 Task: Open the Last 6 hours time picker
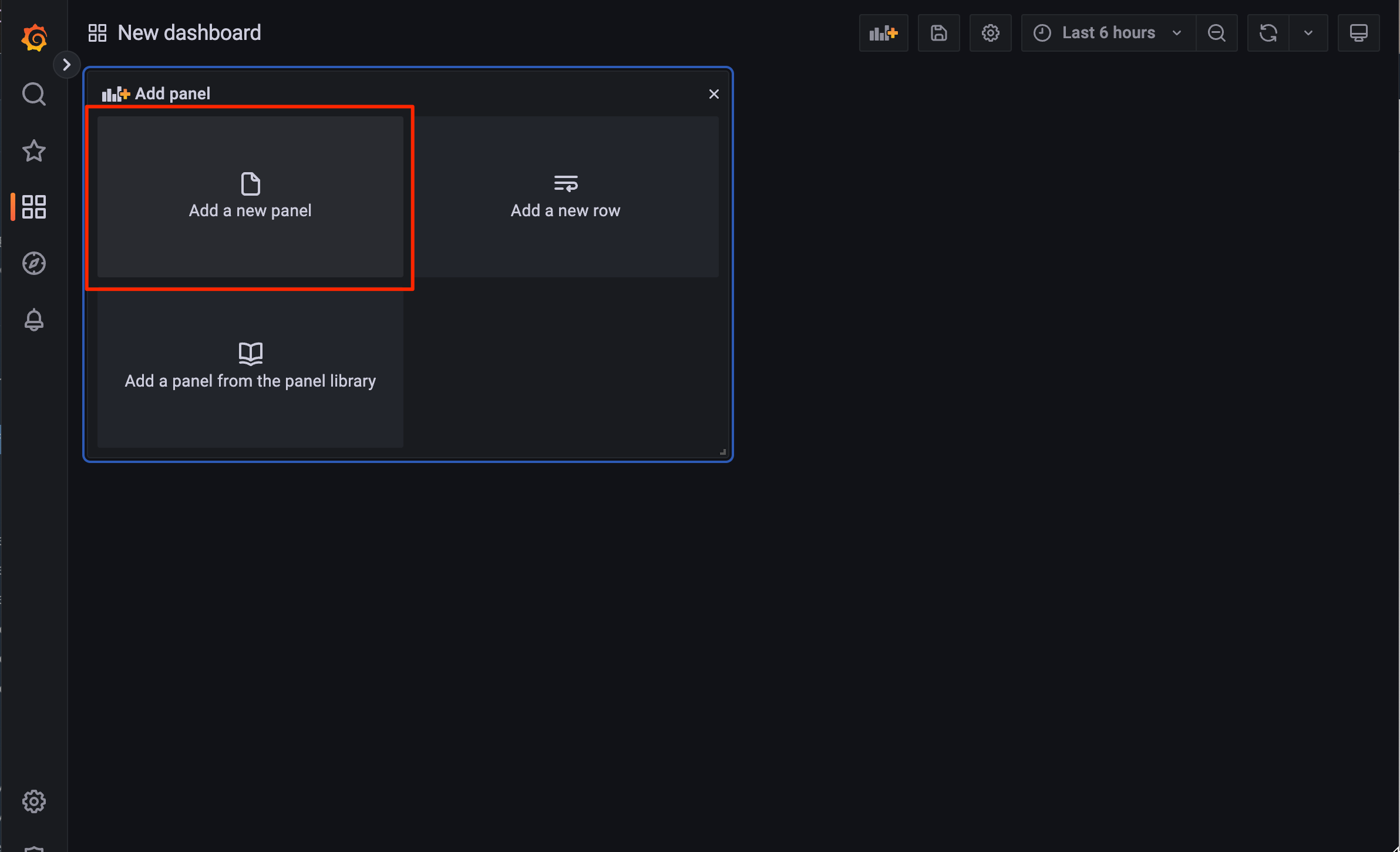pos(1108,33)
